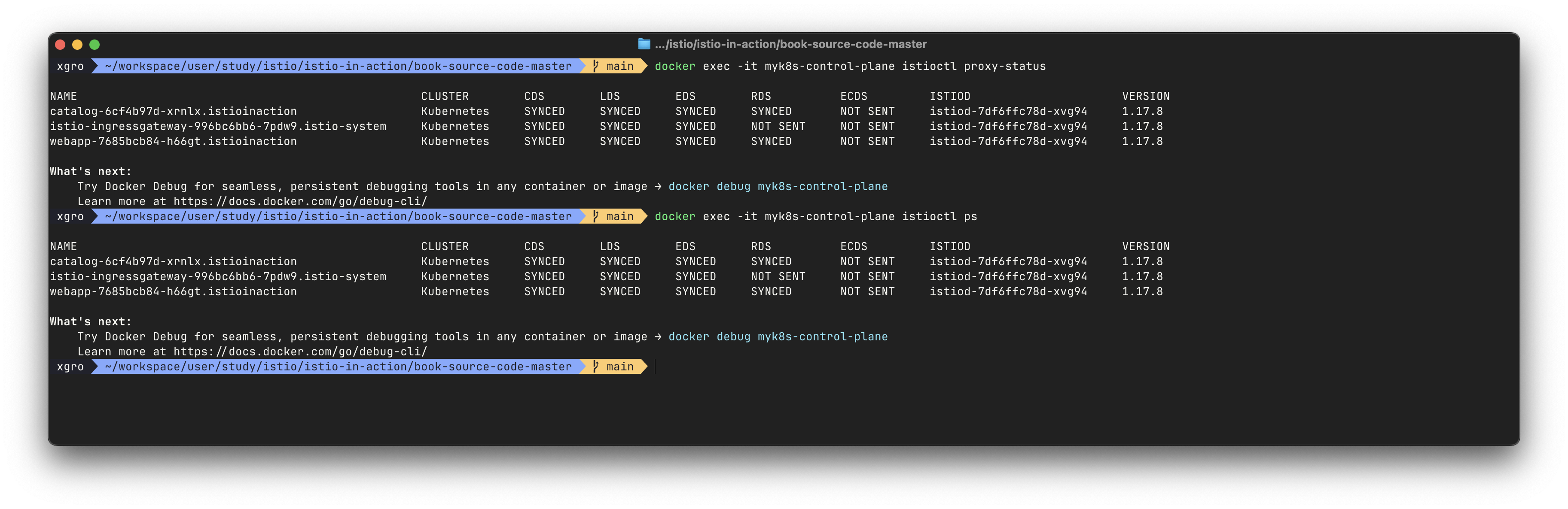Click the catalog row version 1.17.8 in the first table
Image resolution: width=1568 pixels, height=509 pixels.
(1142, 111)
